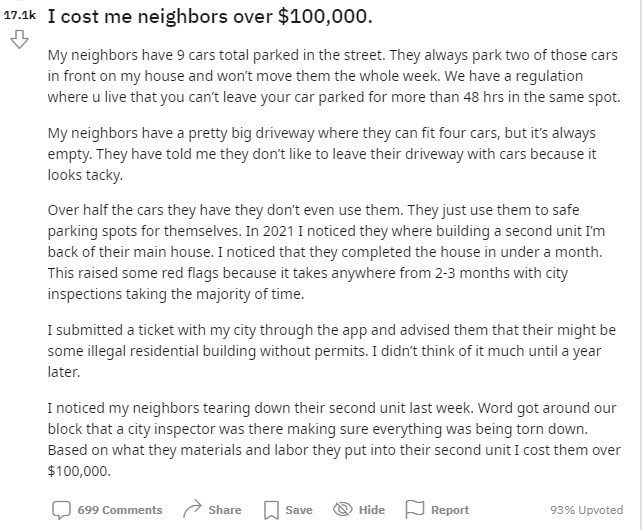Screen dimensions: 642x530
Task: Click the Save bookmark icon
Action: click(271, 510)
